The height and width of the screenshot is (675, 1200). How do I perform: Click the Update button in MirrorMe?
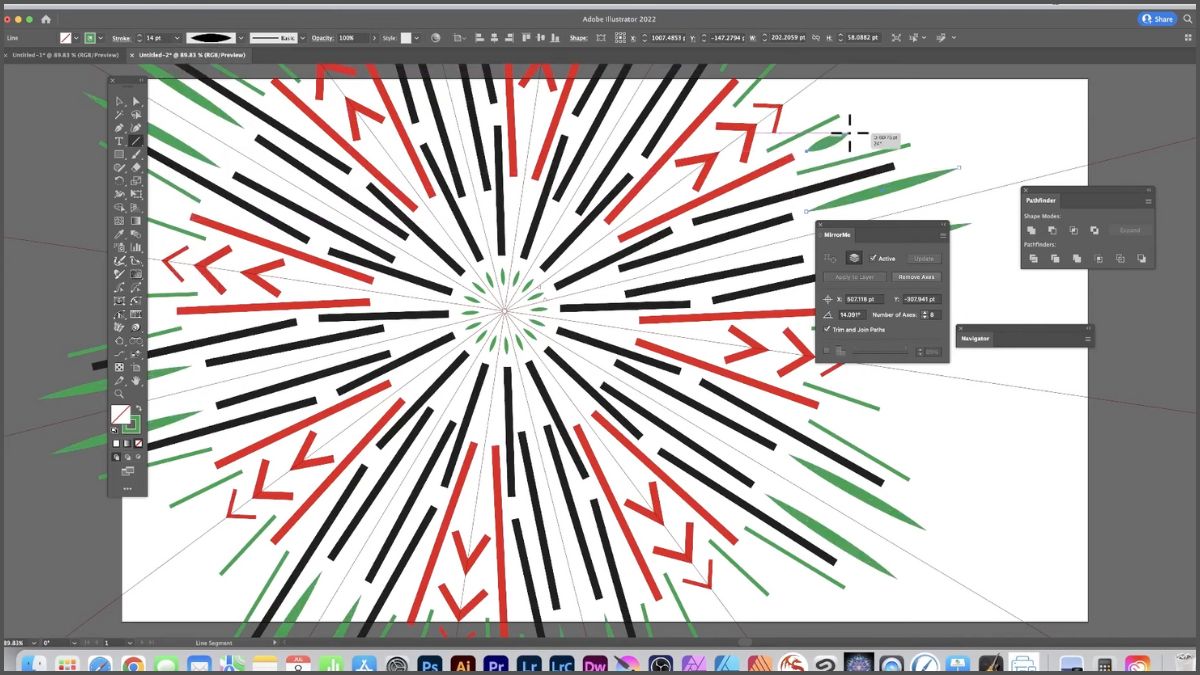pyautogui.click(x=924, y=259)
